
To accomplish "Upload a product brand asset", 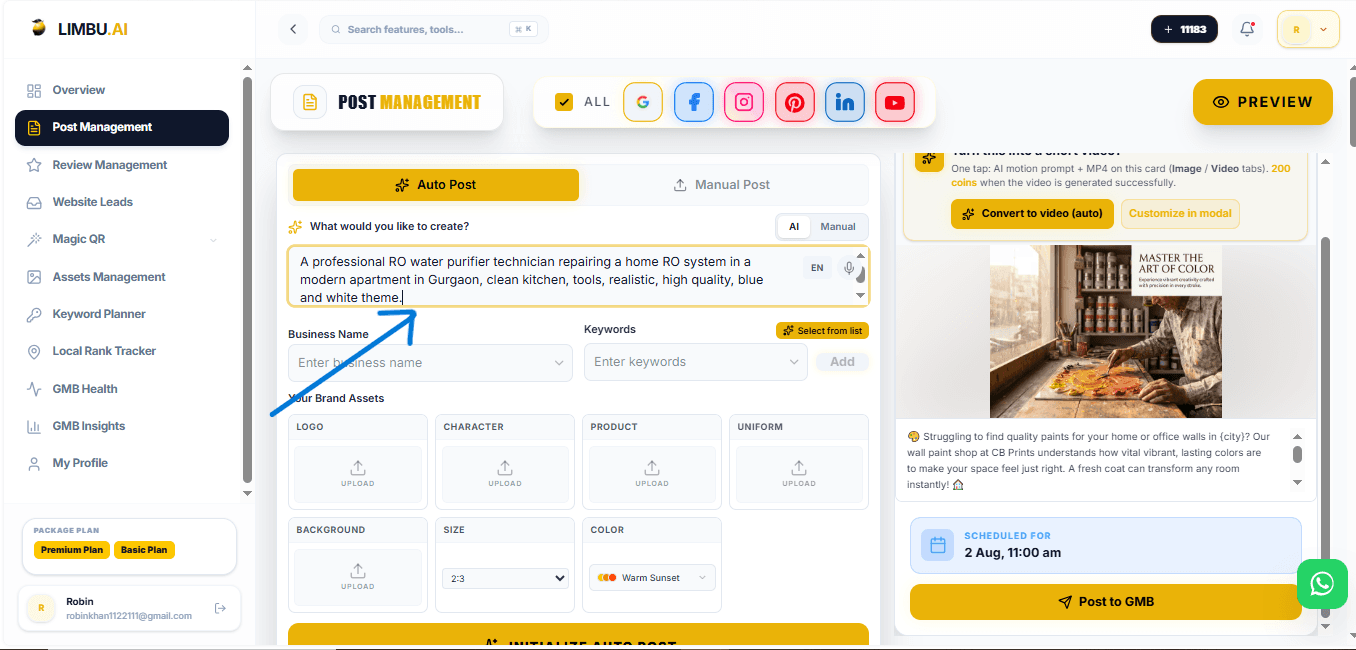I will coord(652,474).
